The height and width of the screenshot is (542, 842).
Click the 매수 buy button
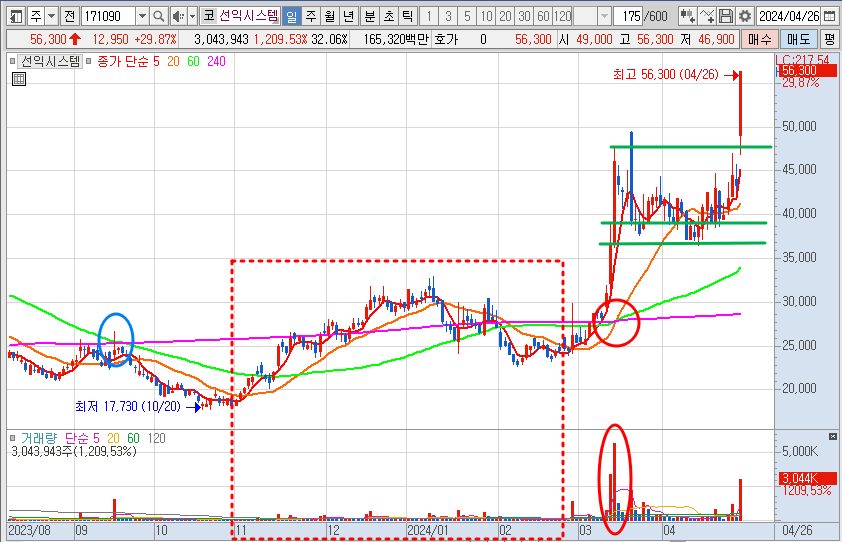click(x=759, y=39)
